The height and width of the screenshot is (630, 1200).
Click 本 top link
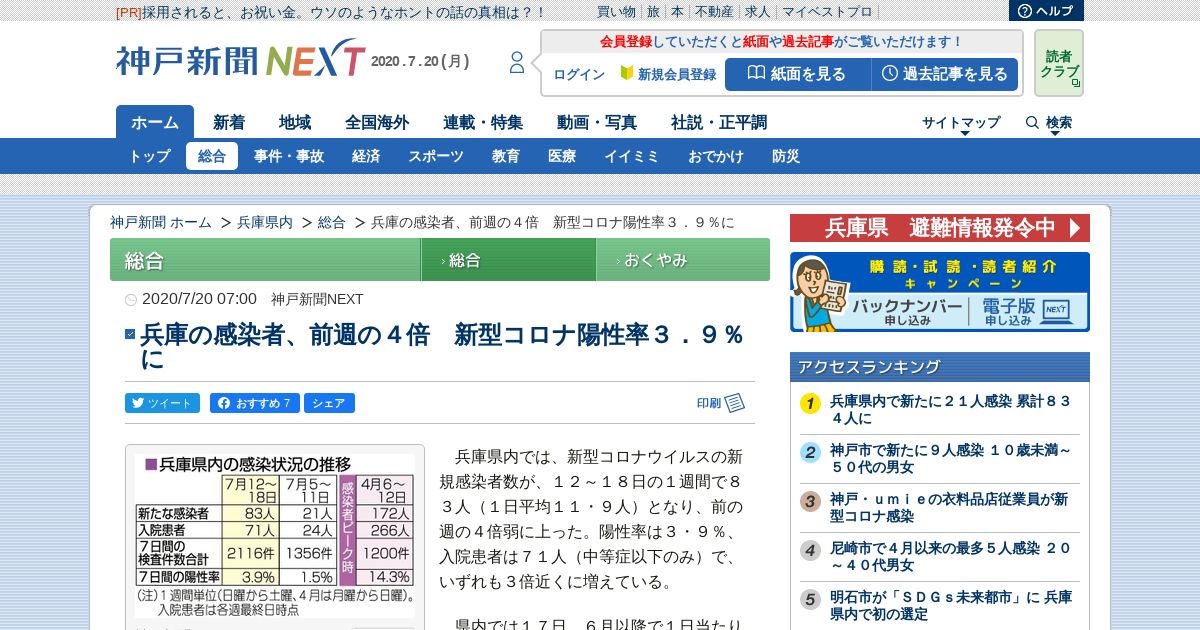[677, 12]
